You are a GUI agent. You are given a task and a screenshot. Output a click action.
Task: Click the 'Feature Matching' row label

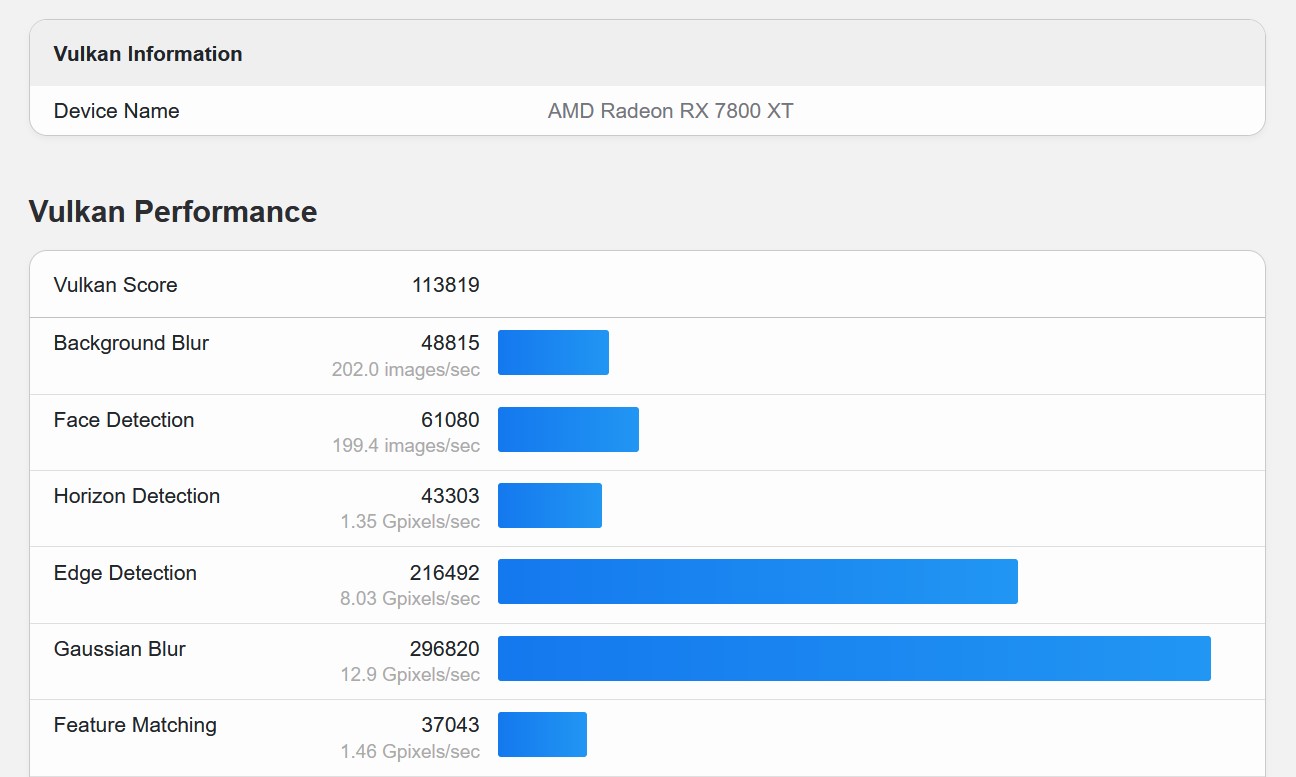[135, 725]
